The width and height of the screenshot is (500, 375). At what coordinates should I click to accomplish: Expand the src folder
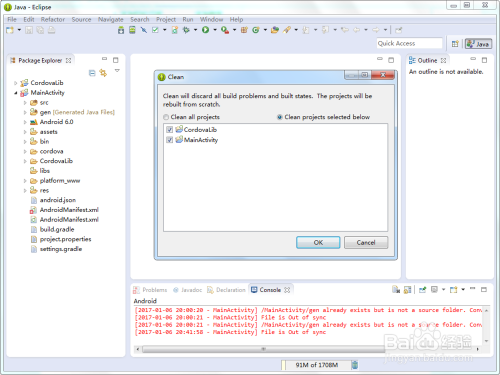pos(25,103)
